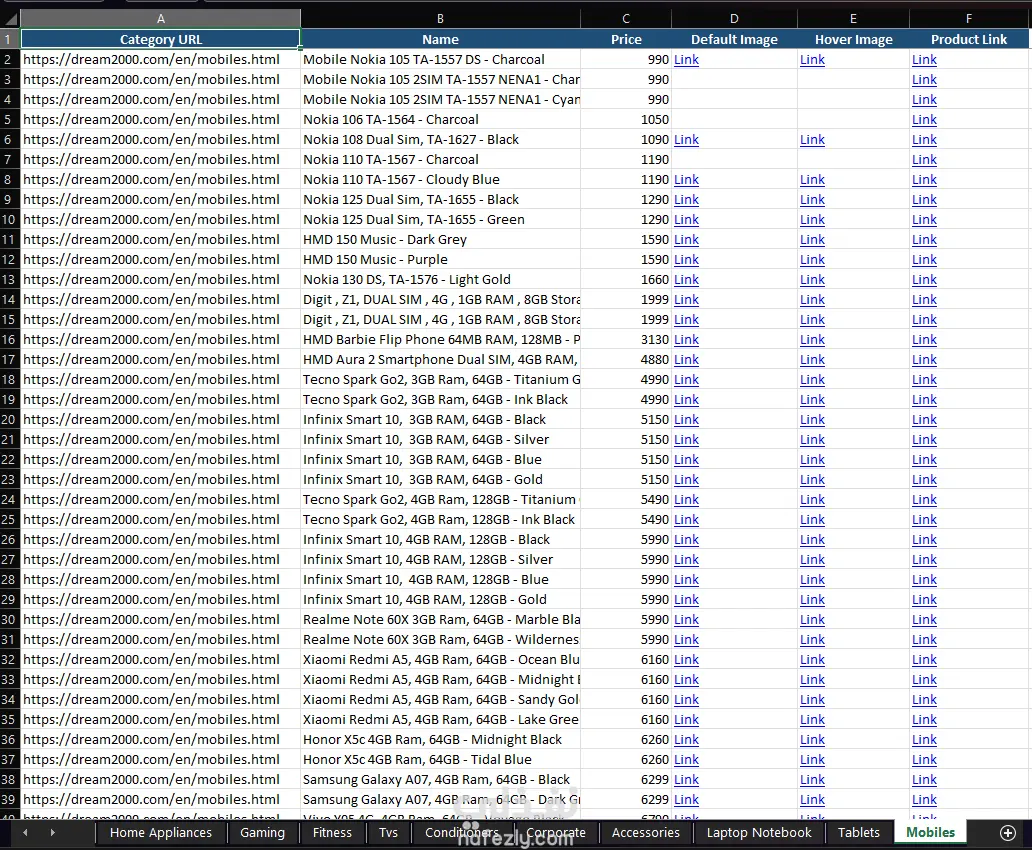
Task: Select column C header
Action: pyautogui.click(x=626, y=18)
